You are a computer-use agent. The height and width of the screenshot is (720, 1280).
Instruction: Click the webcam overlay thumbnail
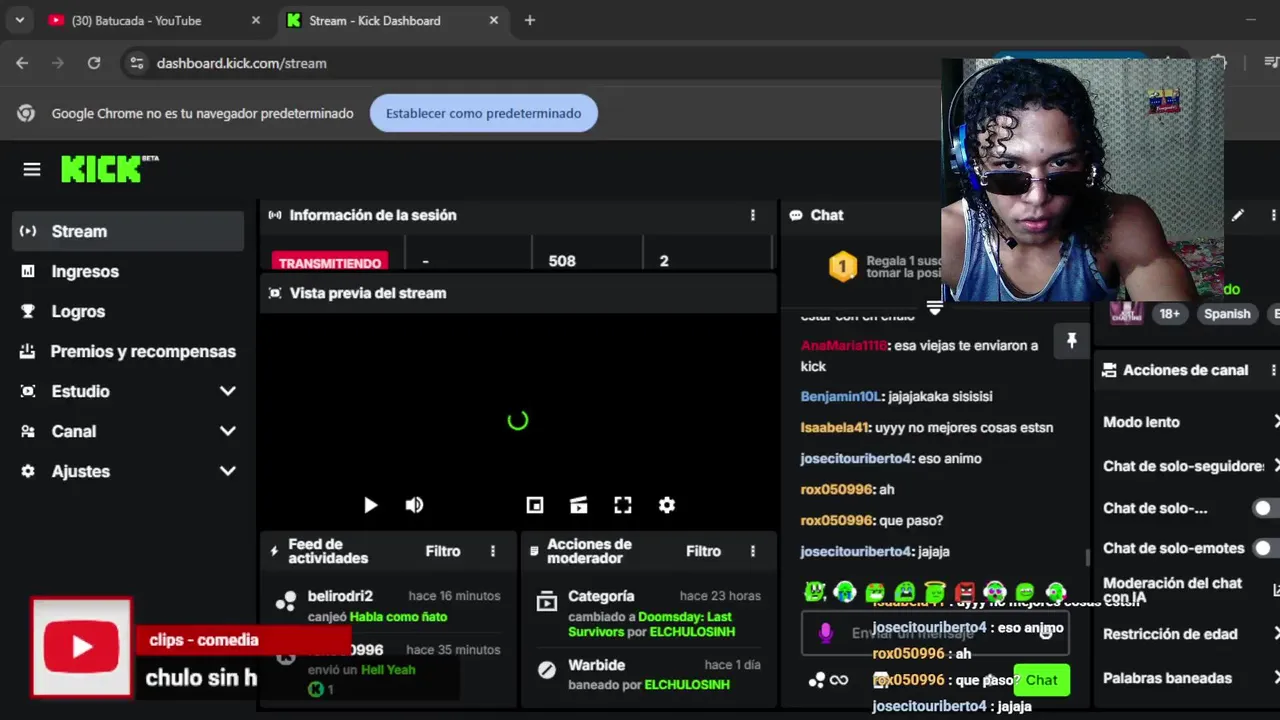1083,180
